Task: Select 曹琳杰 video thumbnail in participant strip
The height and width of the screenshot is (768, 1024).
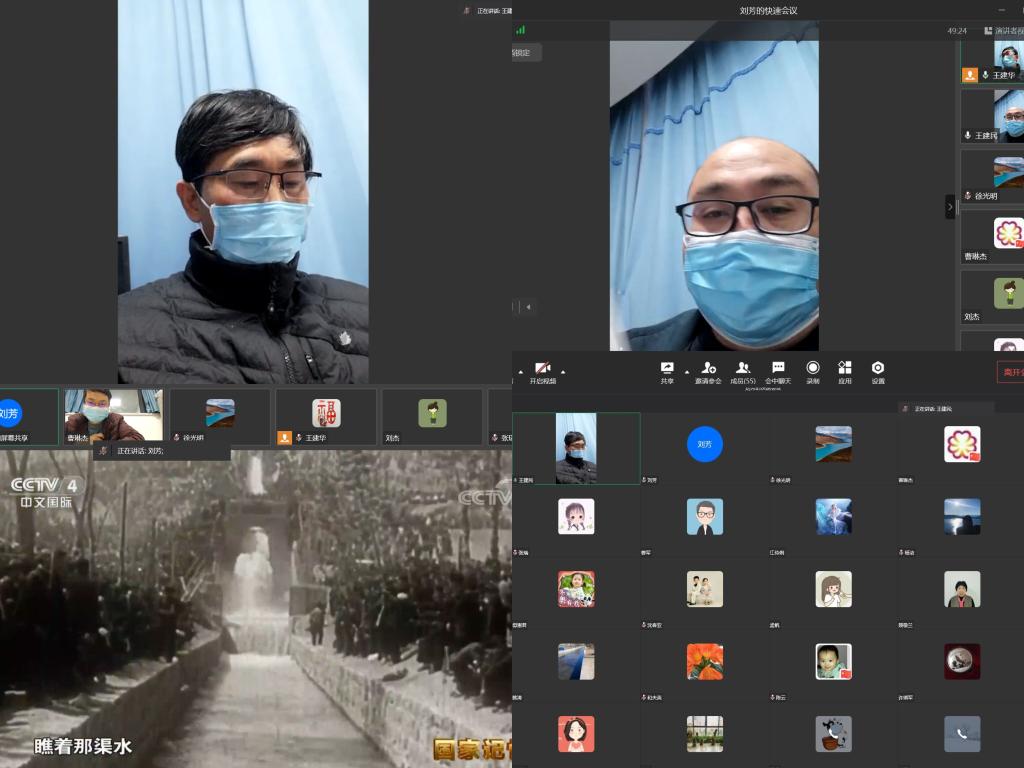Action: [x=113, y=414]
